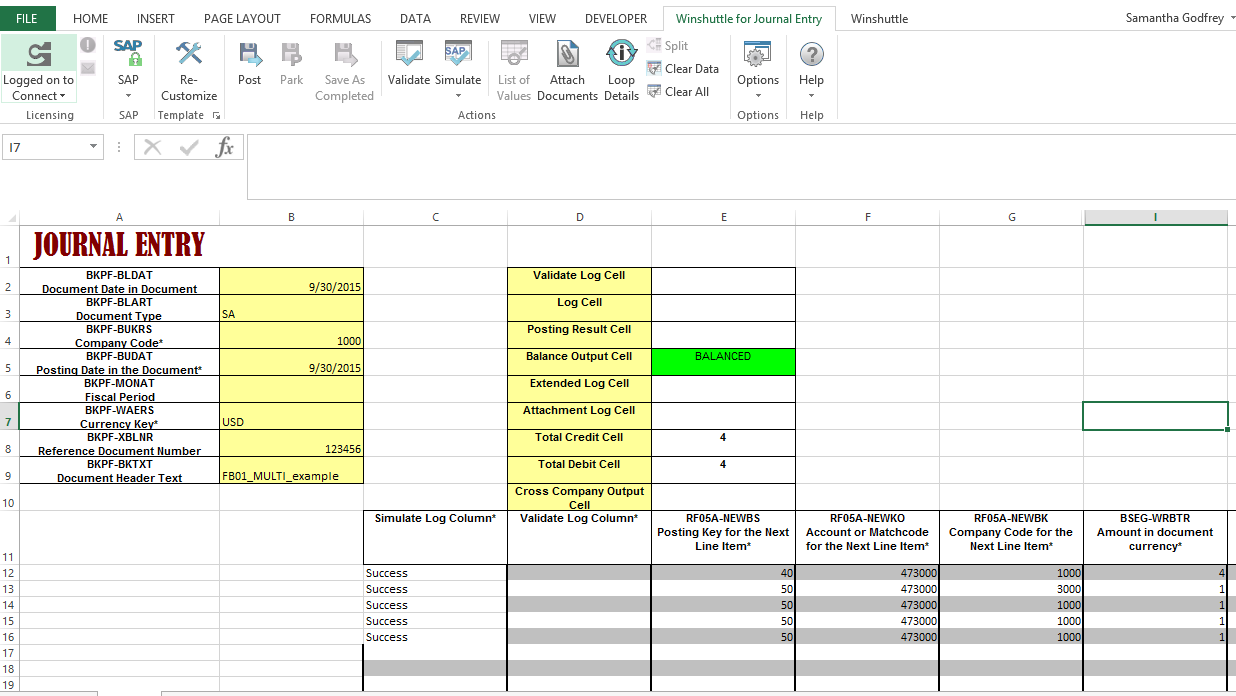Select Company Code 3000 in row 13

(1011, 589)
